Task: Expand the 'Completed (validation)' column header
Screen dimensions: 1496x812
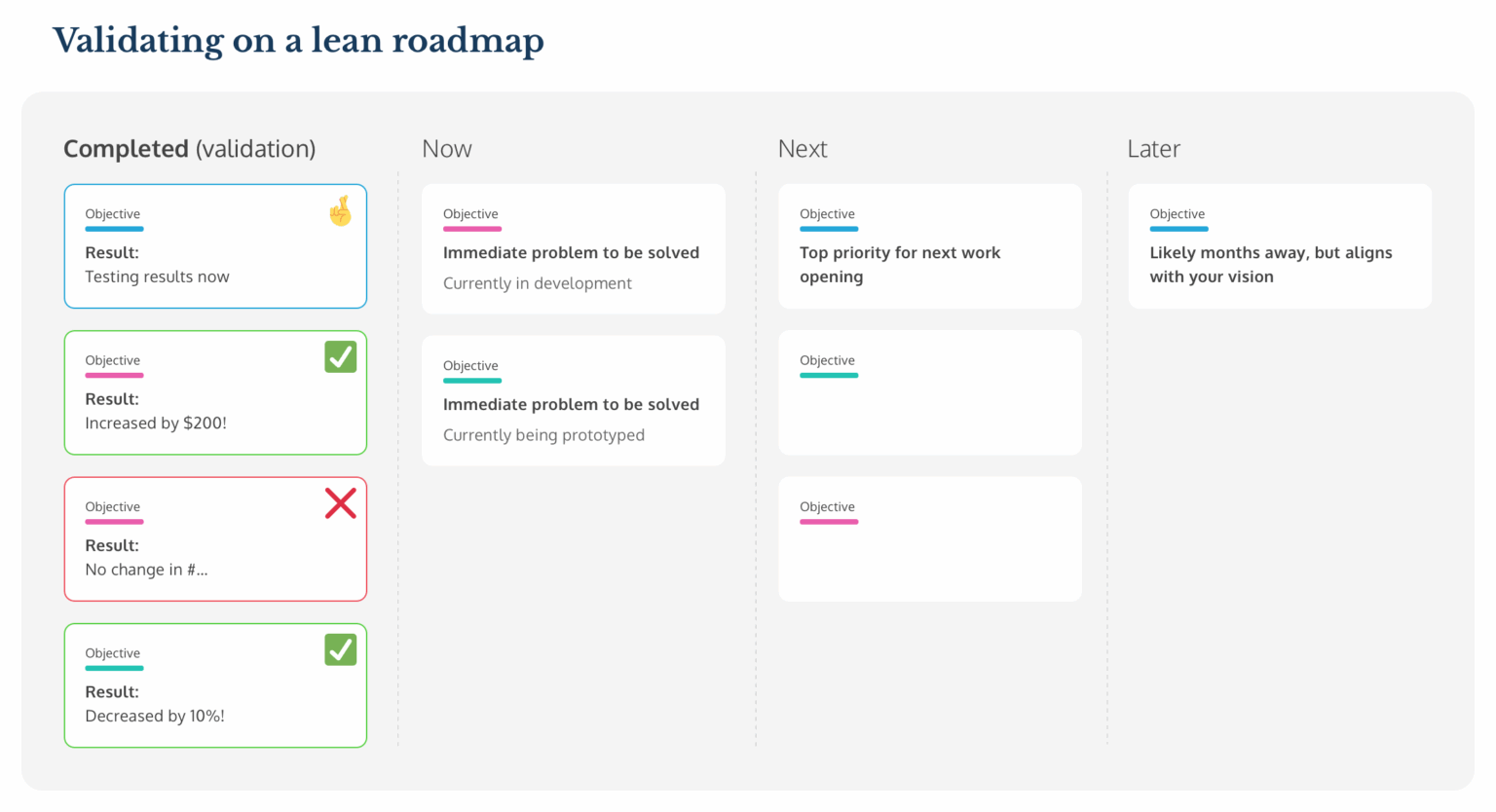Action: click(x=189, y=148)
